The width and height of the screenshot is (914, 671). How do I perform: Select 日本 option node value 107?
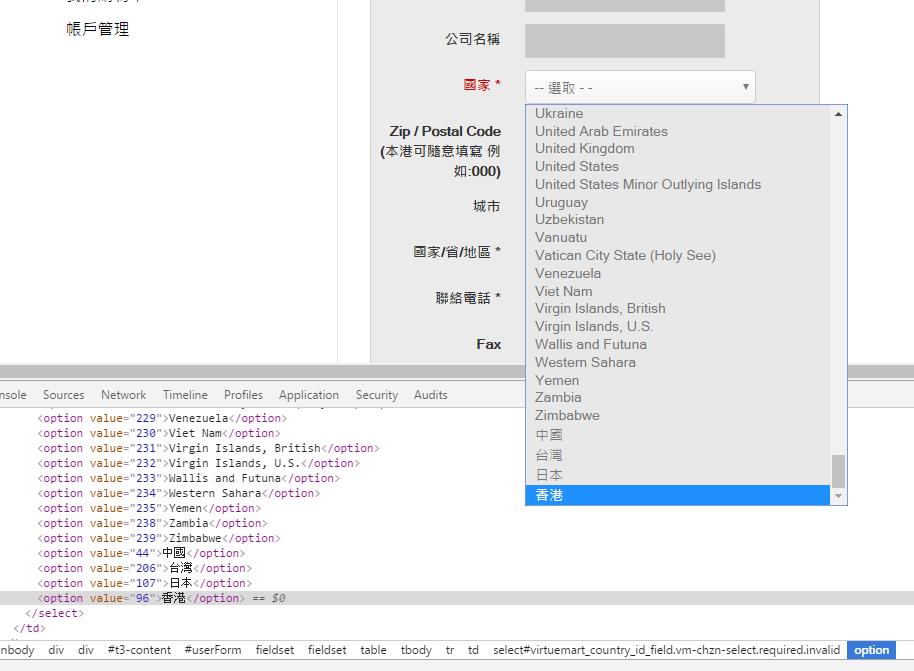(x=145, y=584)
